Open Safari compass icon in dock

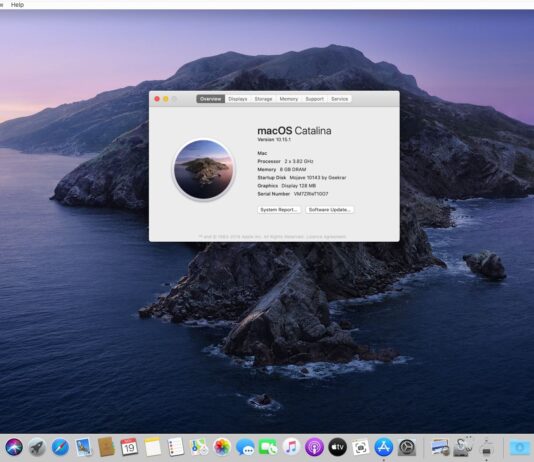60,447
